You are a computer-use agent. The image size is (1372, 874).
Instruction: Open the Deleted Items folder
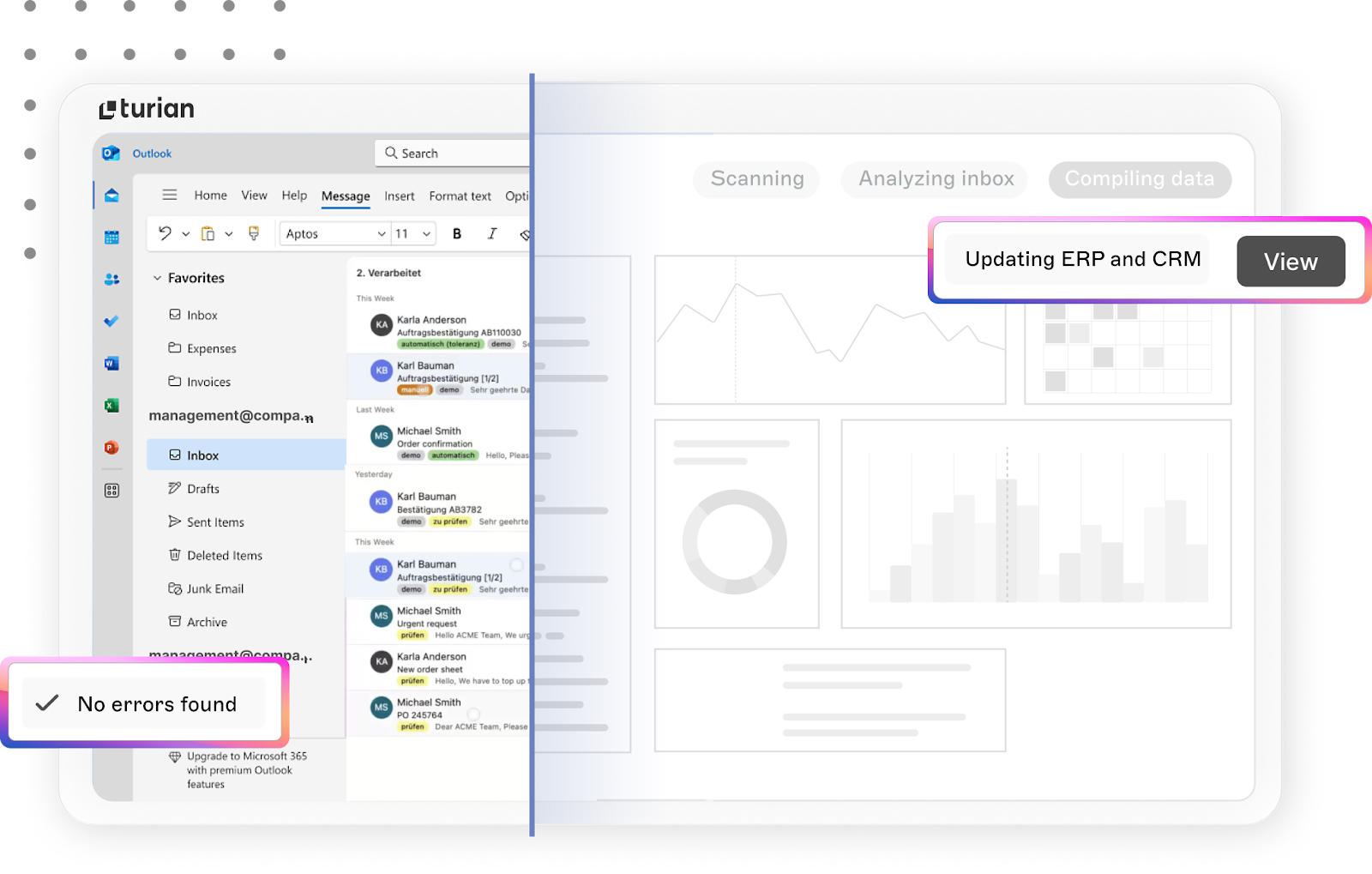(215, 556)
